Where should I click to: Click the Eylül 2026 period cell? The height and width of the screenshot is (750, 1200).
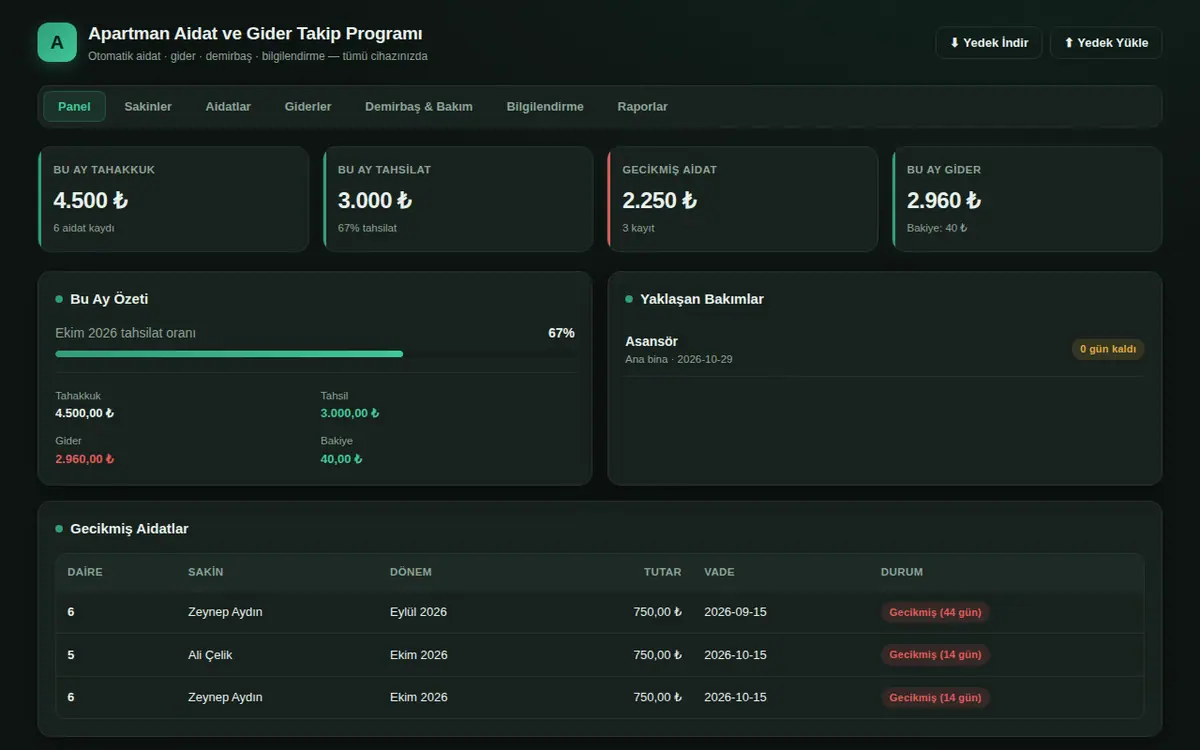418,612
